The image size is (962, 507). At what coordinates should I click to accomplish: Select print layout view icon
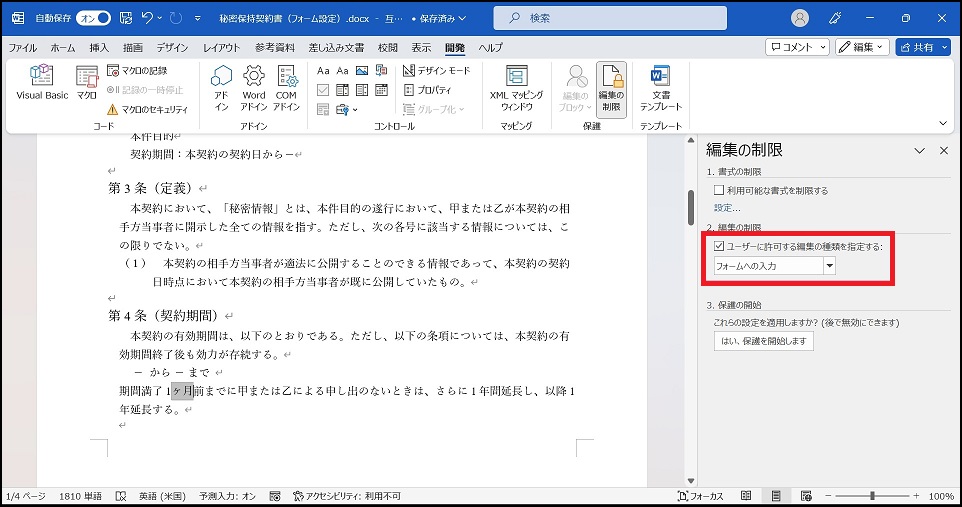pyautogui.click(x=776, y=496)
